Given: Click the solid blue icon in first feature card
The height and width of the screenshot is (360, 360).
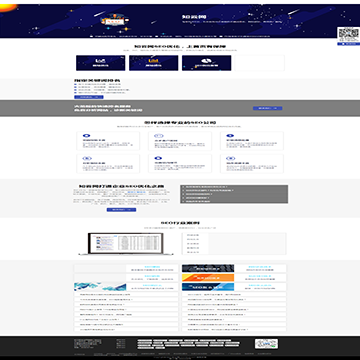Looking at the screenshot, I should 86,136.
